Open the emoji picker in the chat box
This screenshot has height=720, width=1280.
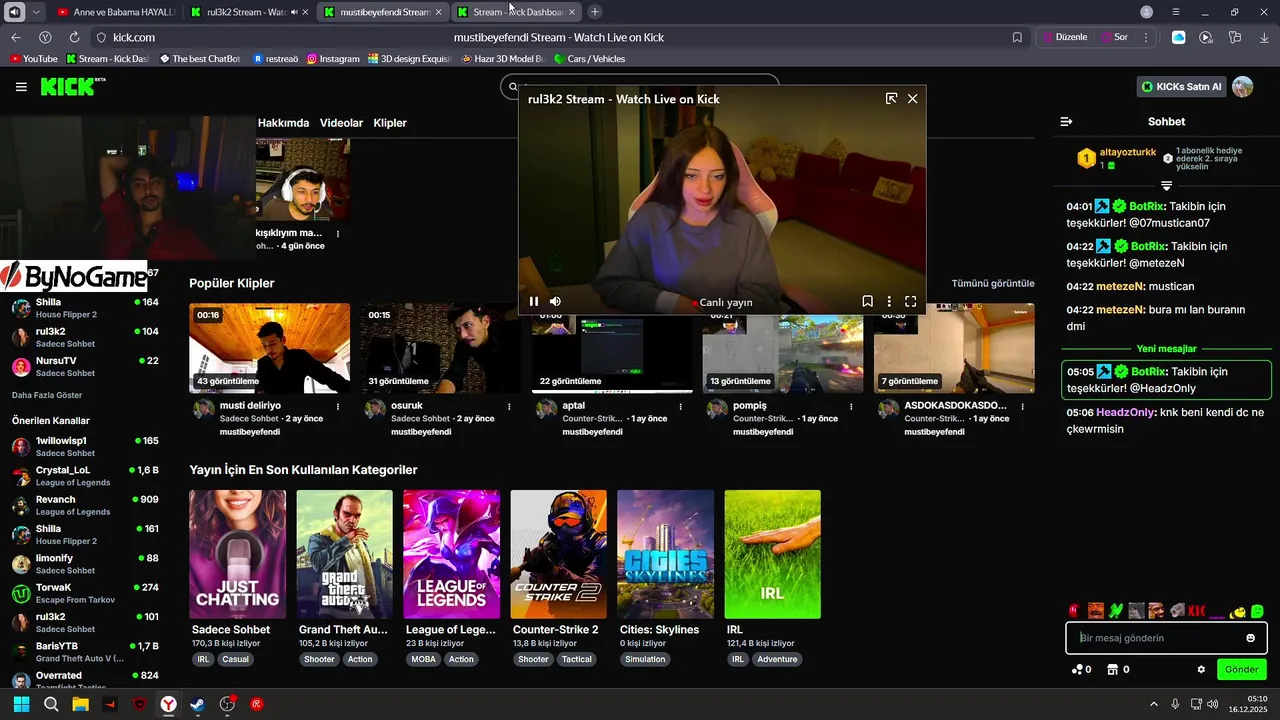point(1250,638)
